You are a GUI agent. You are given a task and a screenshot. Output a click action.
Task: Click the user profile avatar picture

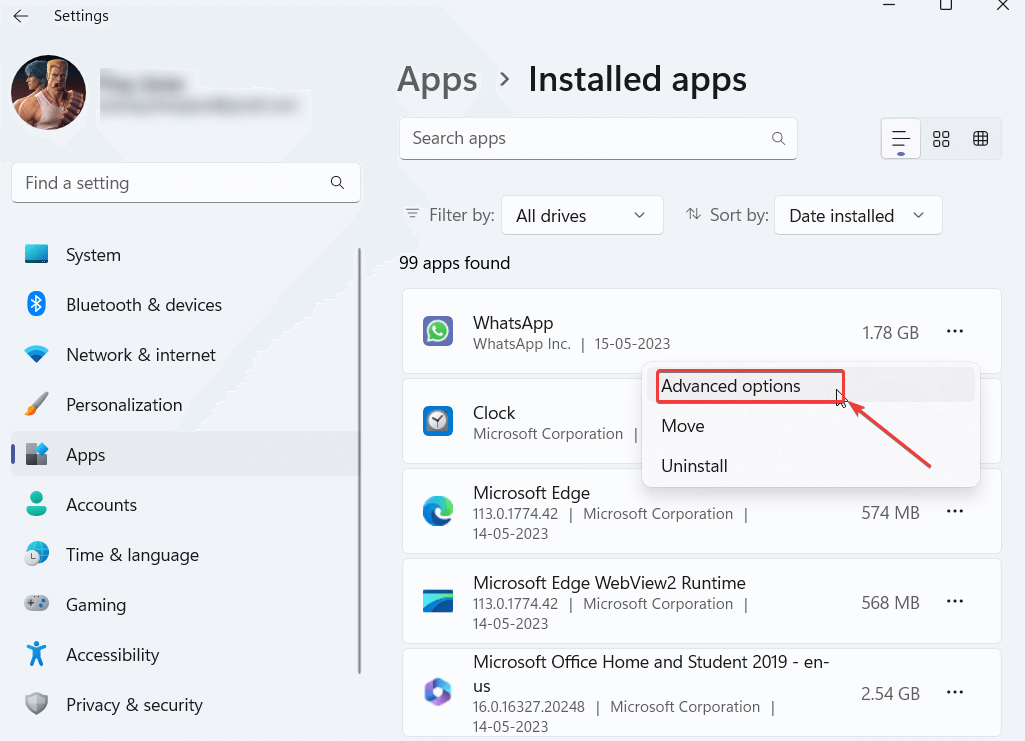tap(48, 92)
